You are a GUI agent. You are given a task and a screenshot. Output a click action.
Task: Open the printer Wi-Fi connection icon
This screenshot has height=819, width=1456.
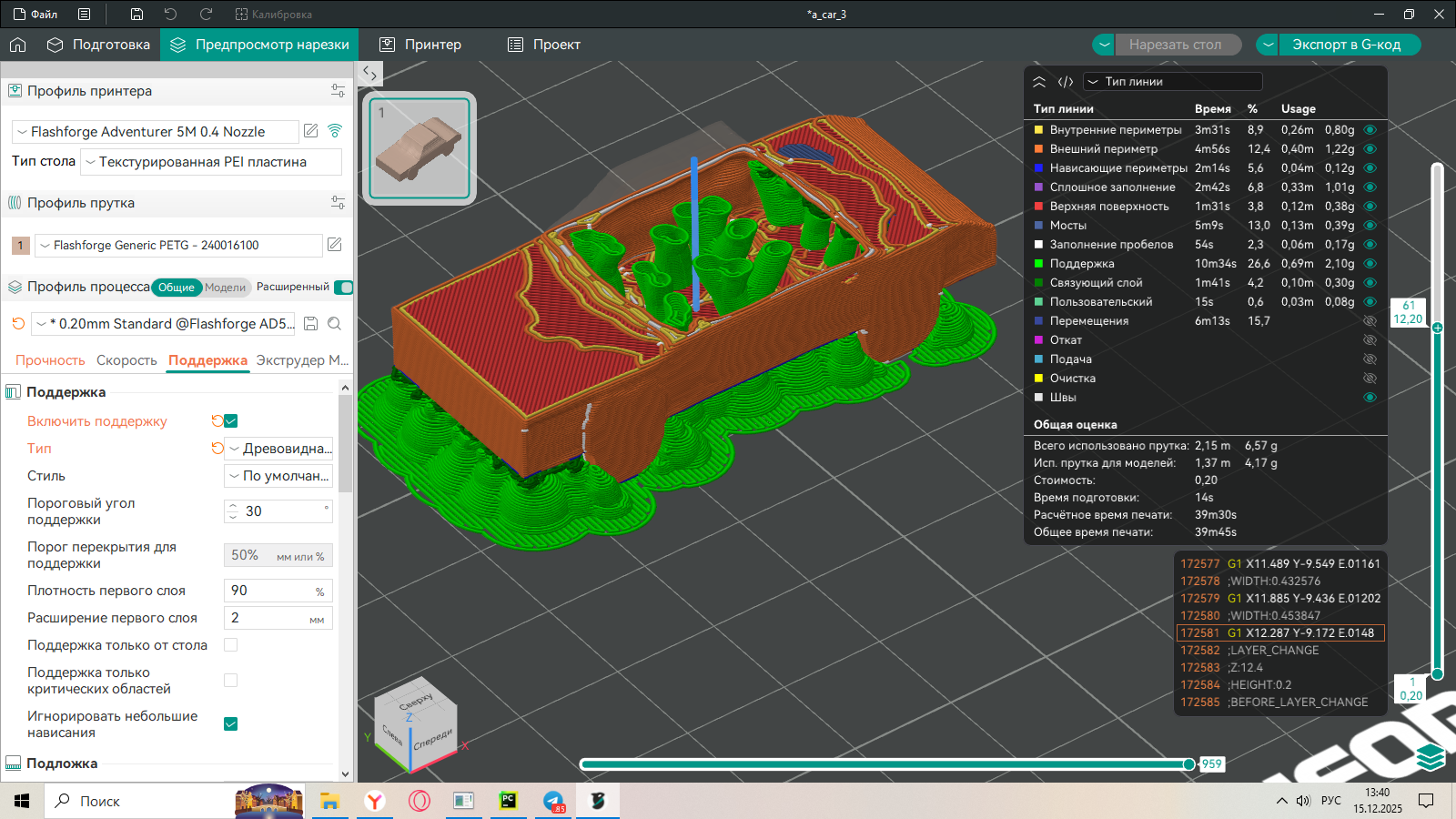[335, 131]
